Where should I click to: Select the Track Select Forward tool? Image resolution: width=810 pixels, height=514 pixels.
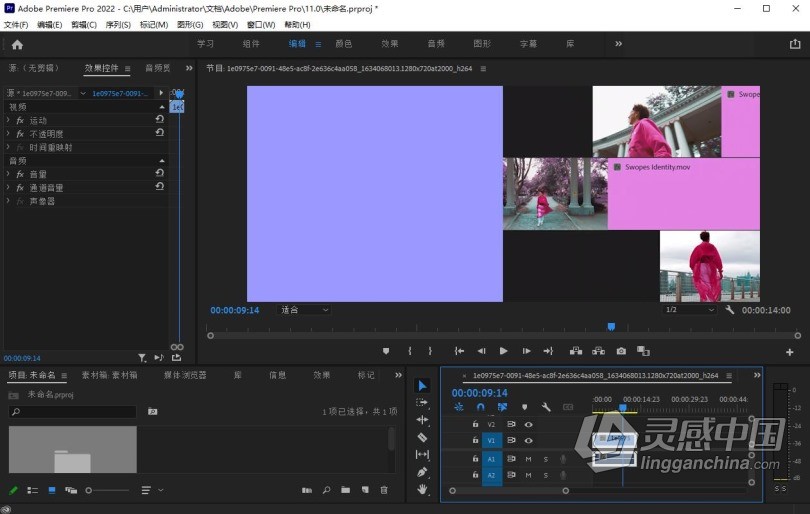(422, 402)
